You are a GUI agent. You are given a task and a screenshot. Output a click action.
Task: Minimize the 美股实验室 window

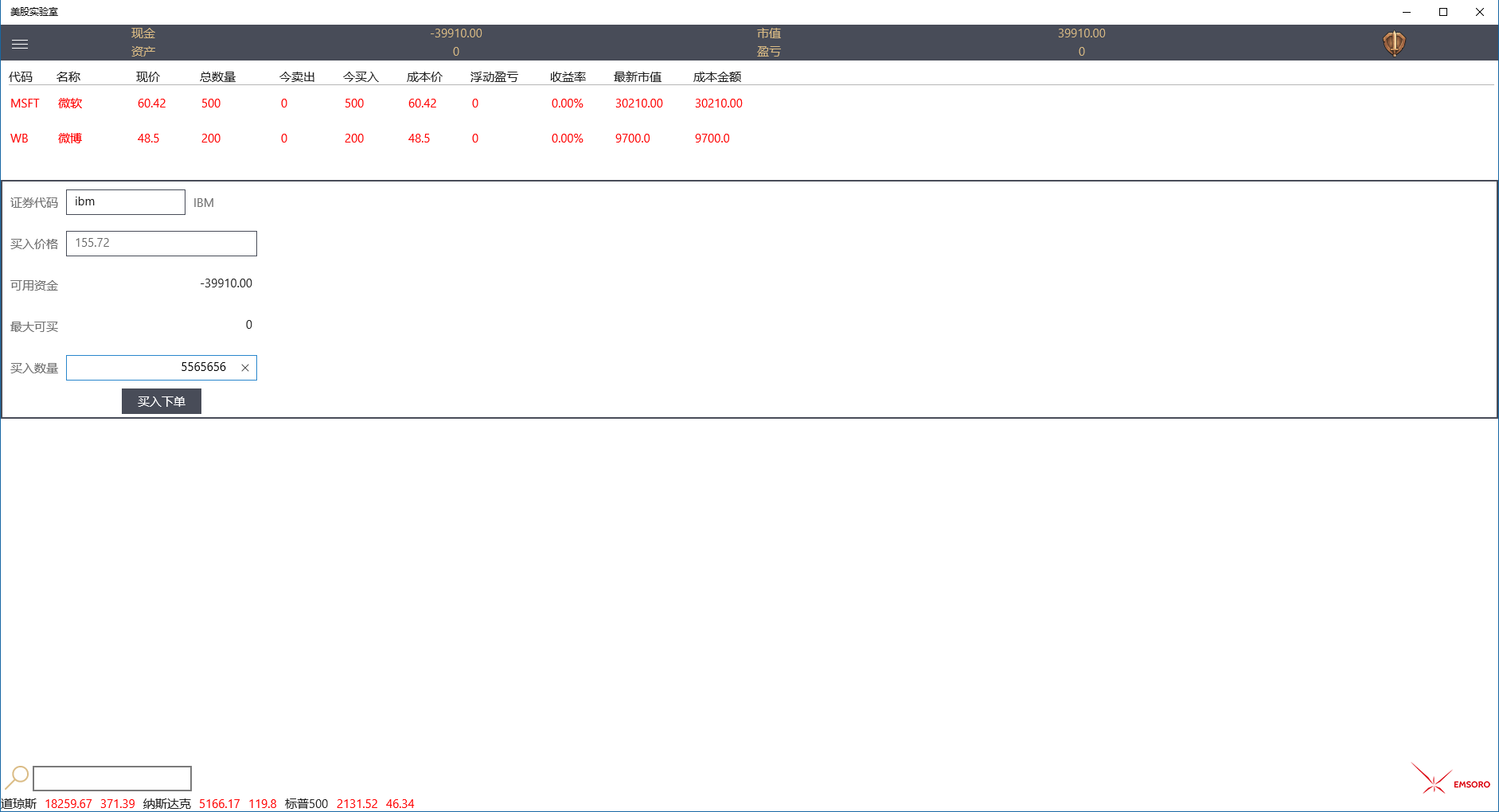point(1407,12)
